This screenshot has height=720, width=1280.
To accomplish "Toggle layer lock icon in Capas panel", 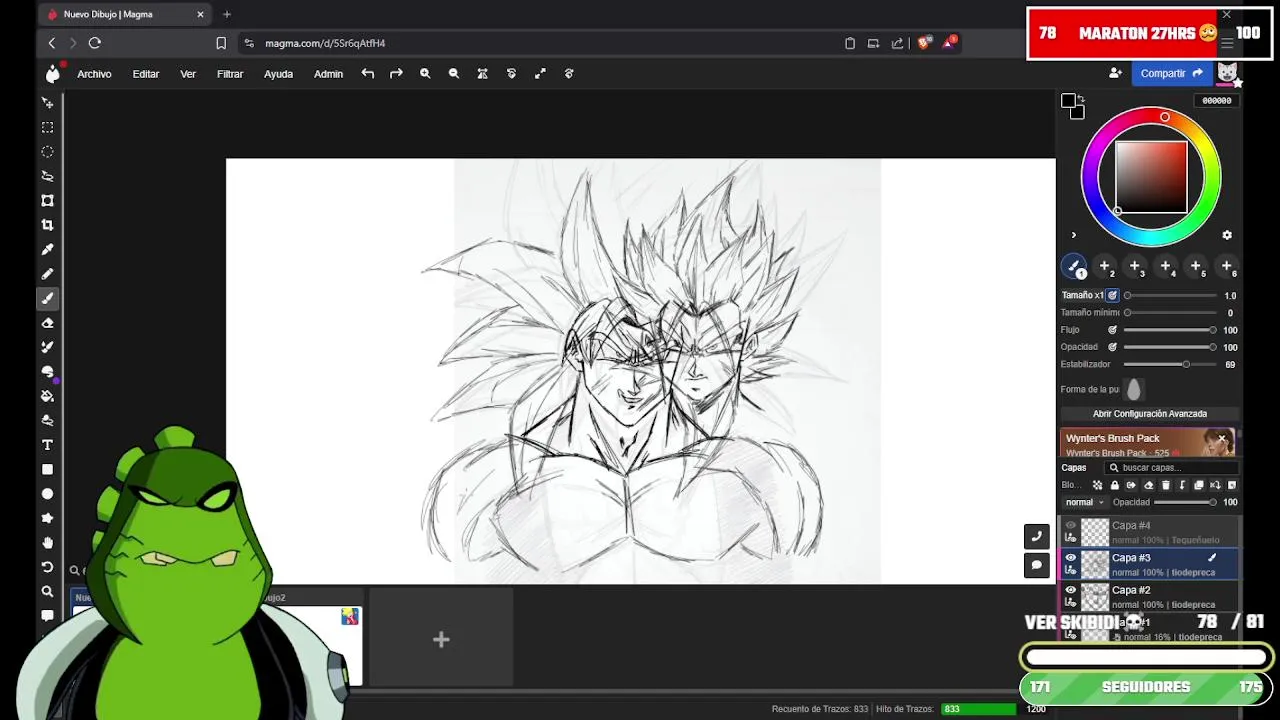I will pos(1114,485).
